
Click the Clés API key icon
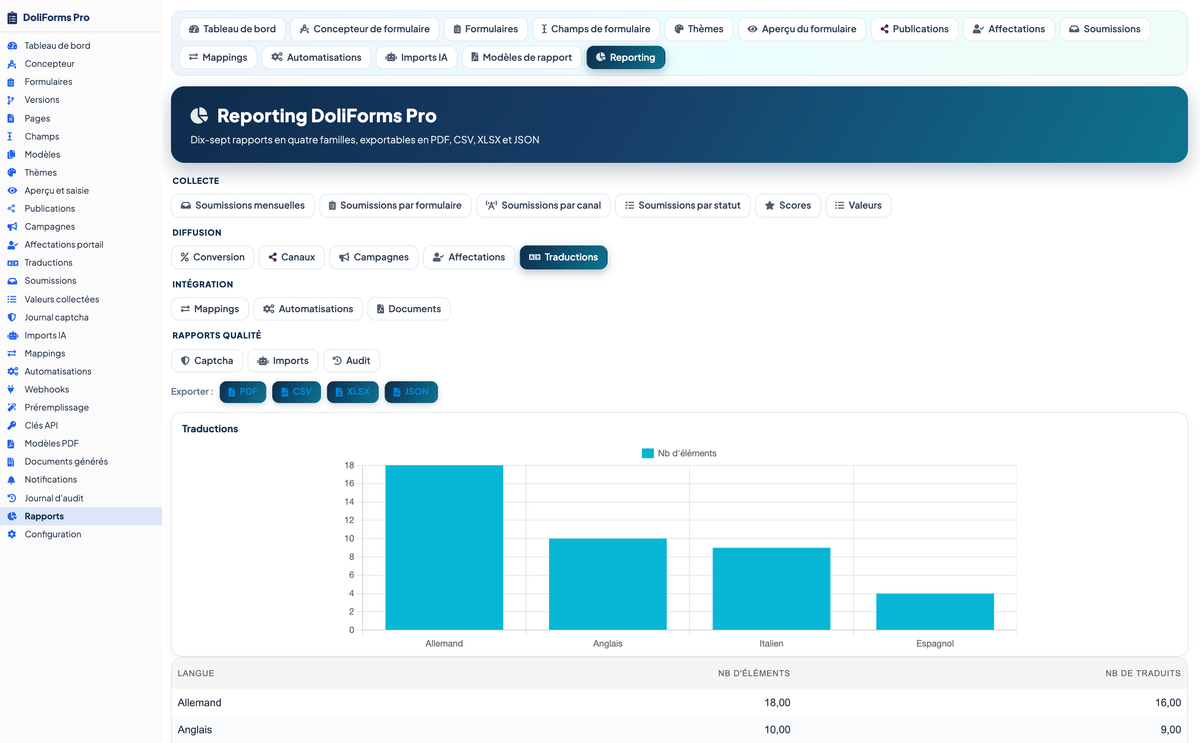[12, 425]
